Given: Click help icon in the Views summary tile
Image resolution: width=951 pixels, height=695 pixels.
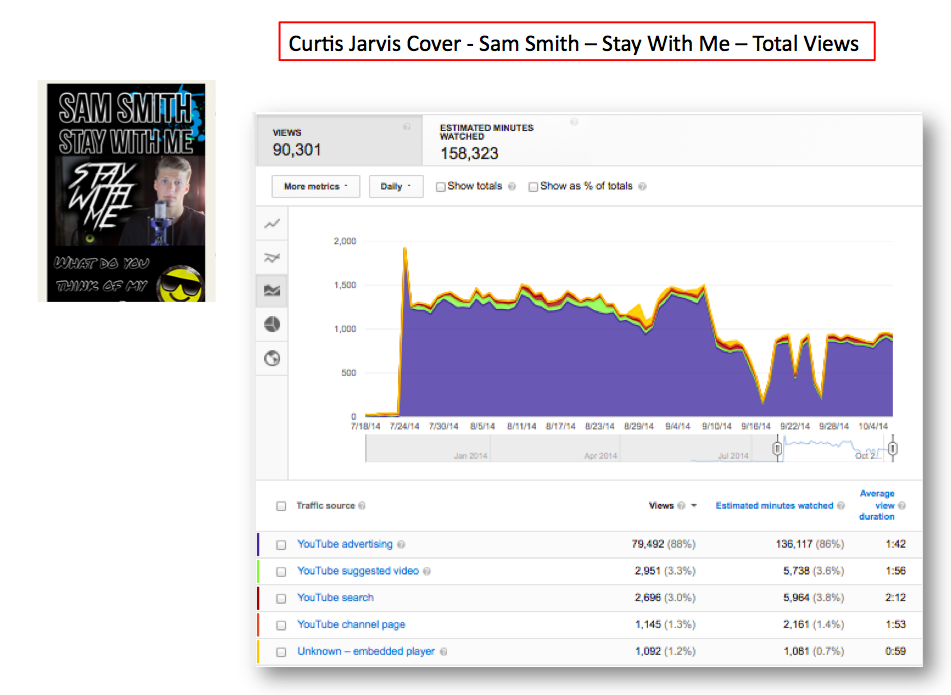Looking at the screenshot, I should (407, 127).
